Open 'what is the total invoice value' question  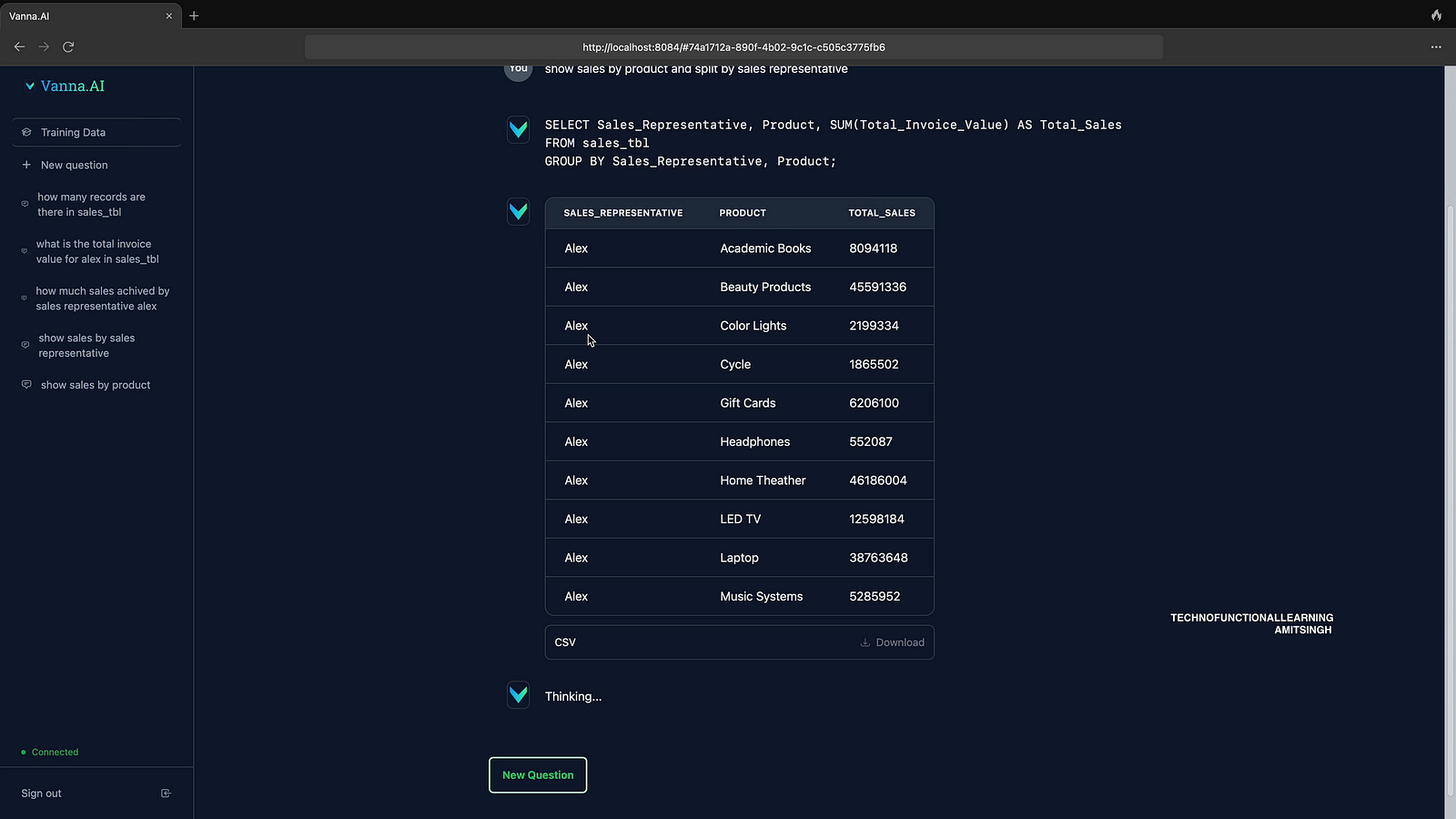[96, 252]
